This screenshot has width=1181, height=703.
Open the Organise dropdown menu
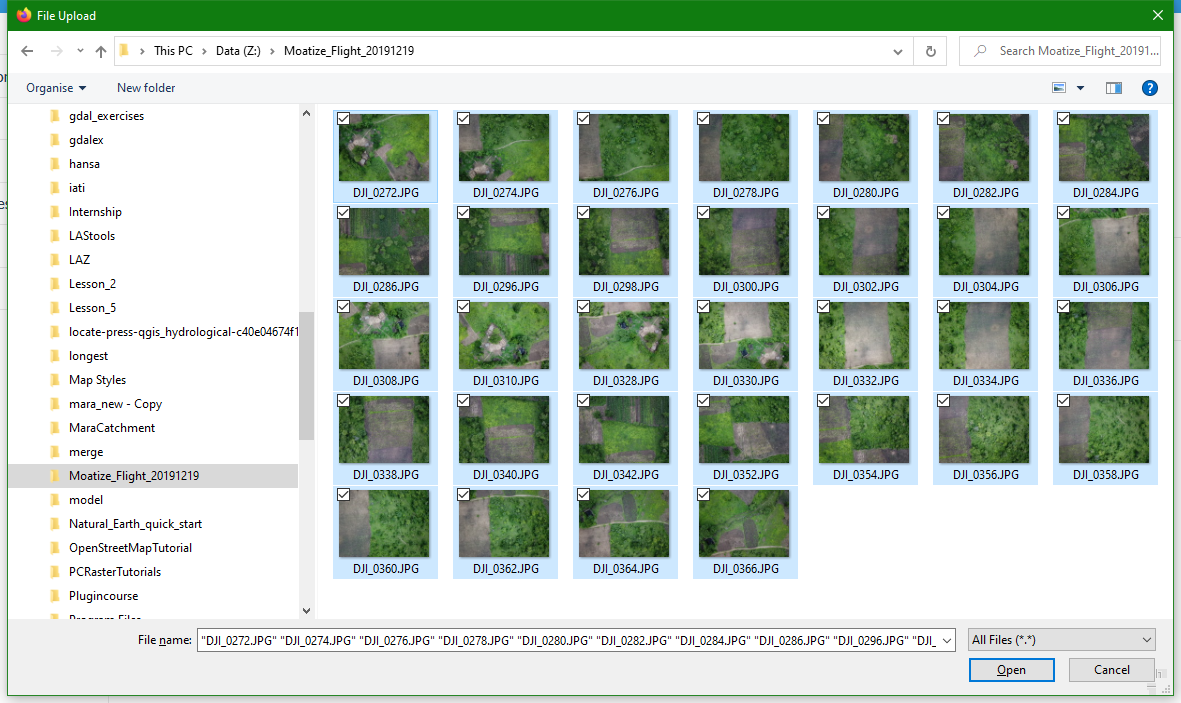56,88
